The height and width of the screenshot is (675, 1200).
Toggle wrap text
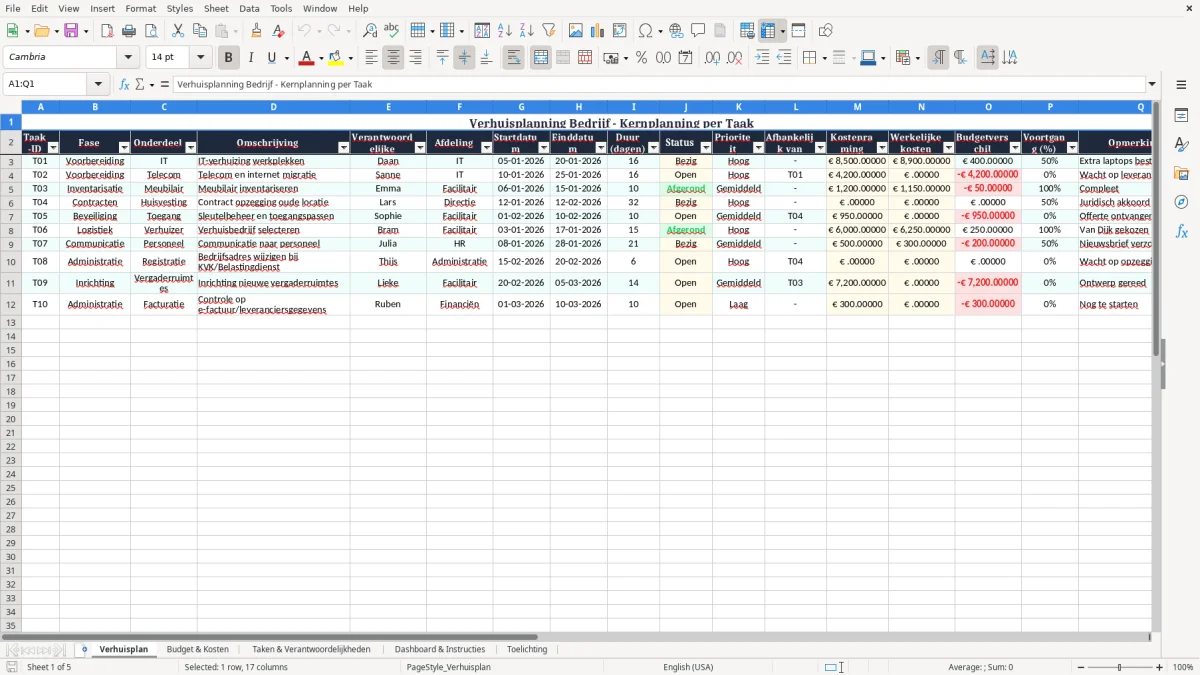click(514, 58)
